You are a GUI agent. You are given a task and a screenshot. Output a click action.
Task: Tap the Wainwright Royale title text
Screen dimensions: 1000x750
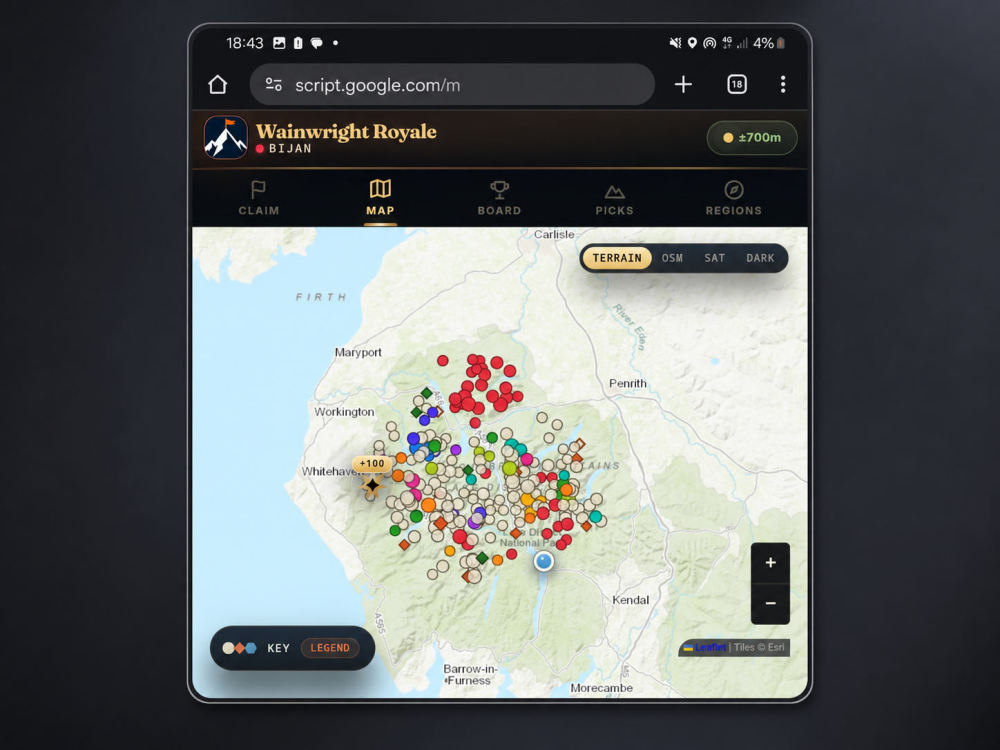[346, 131]
